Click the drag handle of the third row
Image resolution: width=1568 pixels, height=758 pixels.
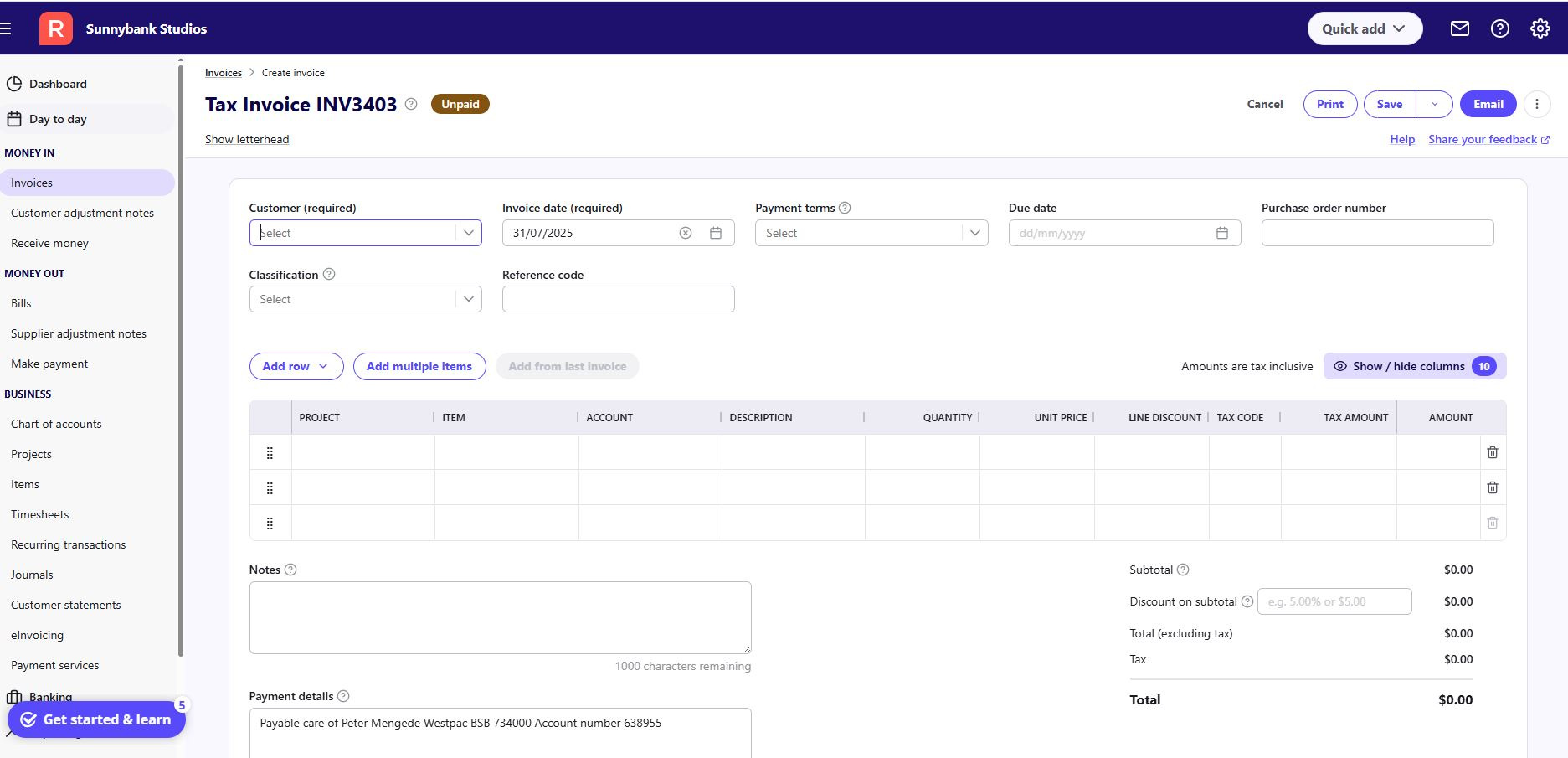[x=270, y=523]
